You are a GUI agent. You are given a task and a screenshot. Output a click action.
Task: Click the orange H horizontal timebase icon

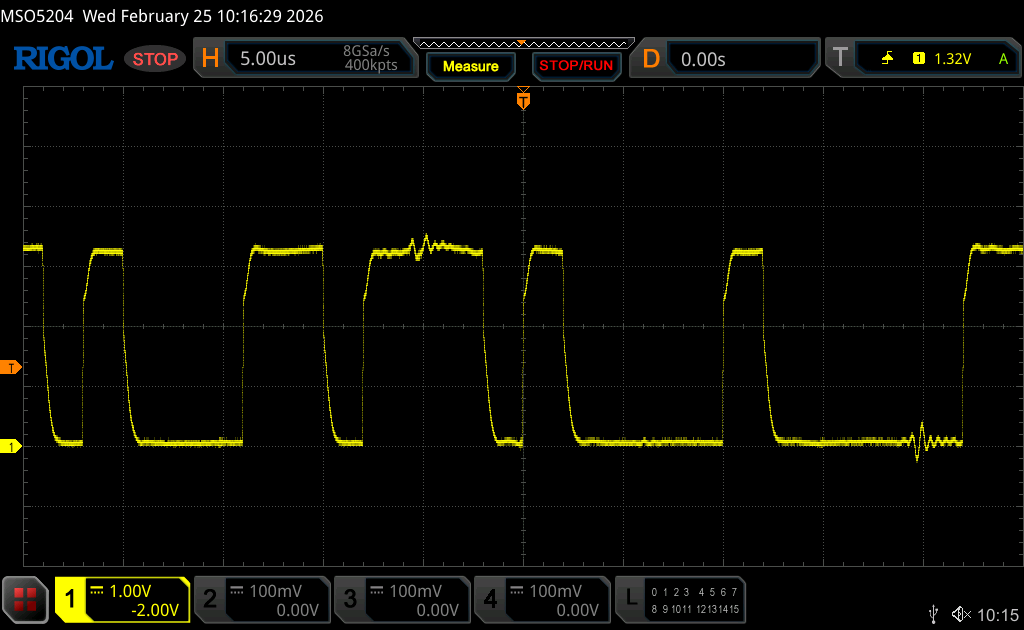[x=210, y=59]
